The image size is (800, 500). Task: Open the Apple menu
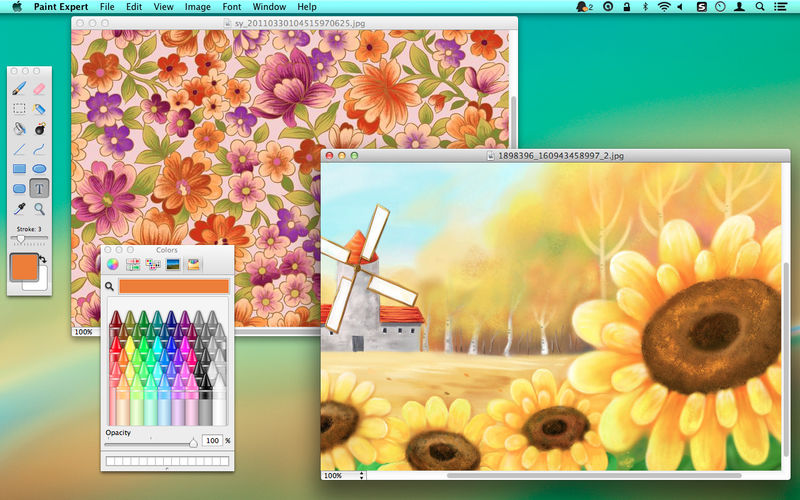[17, 7]
